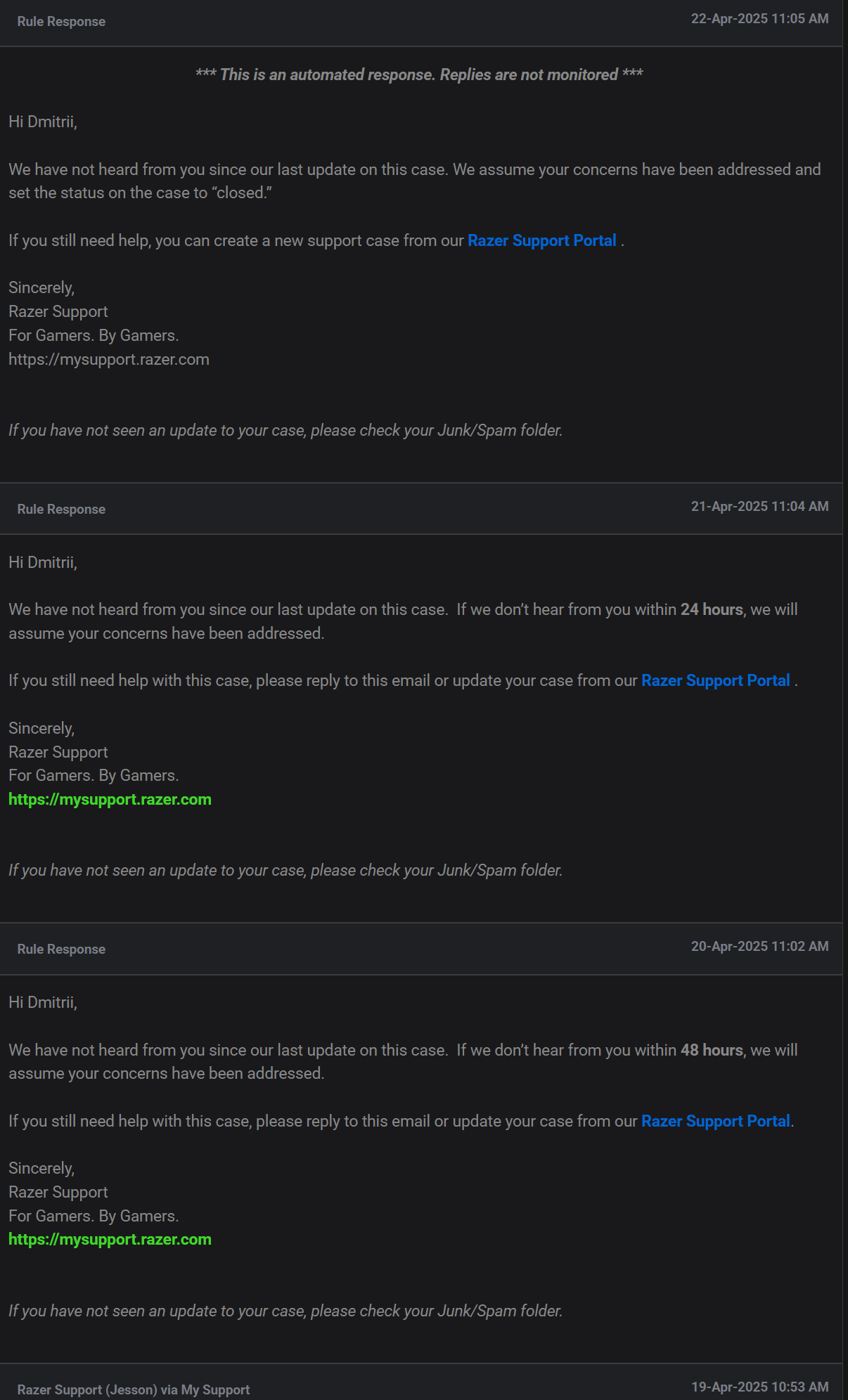Click the automated response notice text
Image resolution: width=848 pixels, height=1400 pixels.
pos(419,74)
